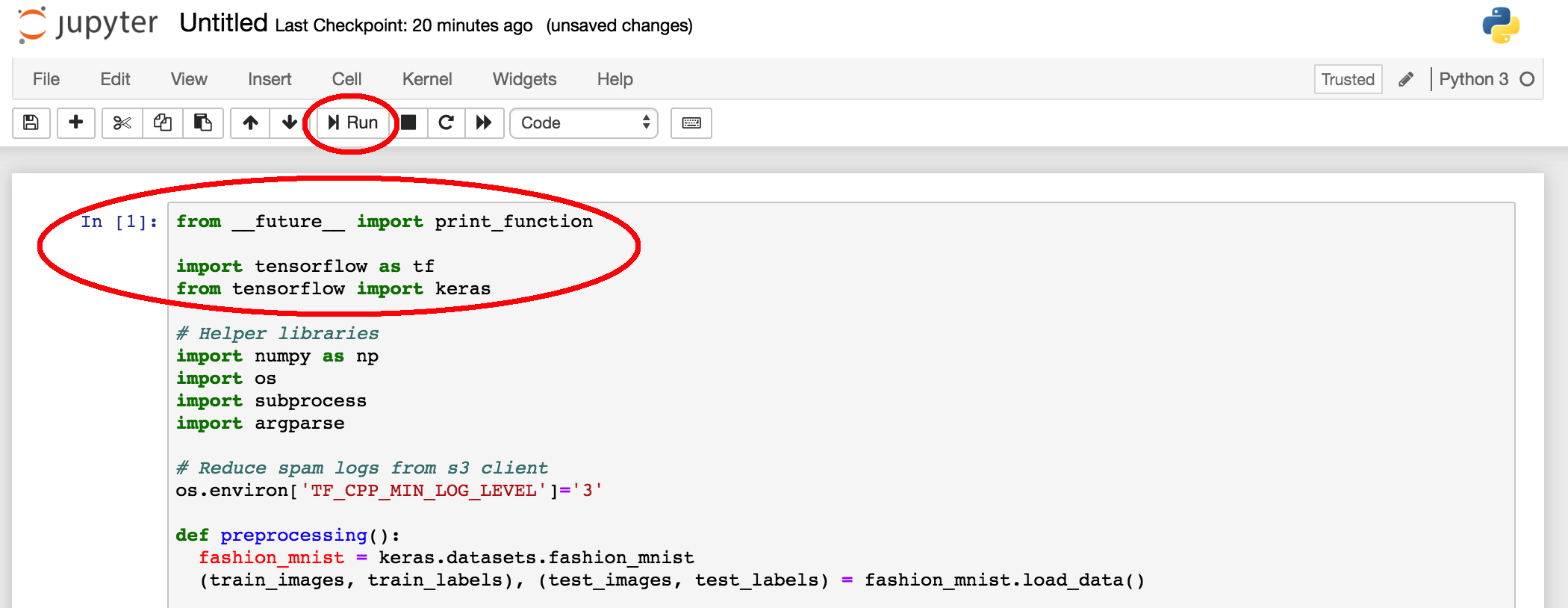Rename notebook by clicking Untitled title

pos(223,24)
